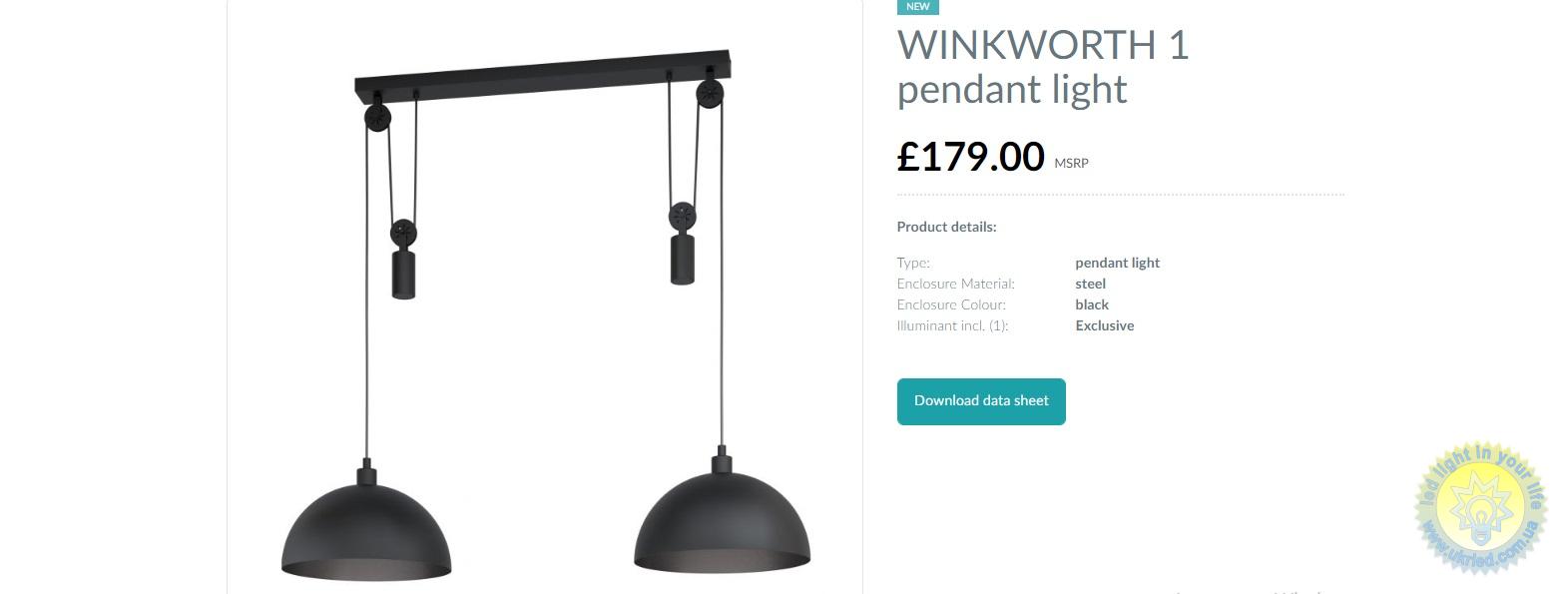Image resolution: width=1568 pixels, height=594 pixels.
Task: Click the NEW badge above the title
Action: click(x=918, y=6)
